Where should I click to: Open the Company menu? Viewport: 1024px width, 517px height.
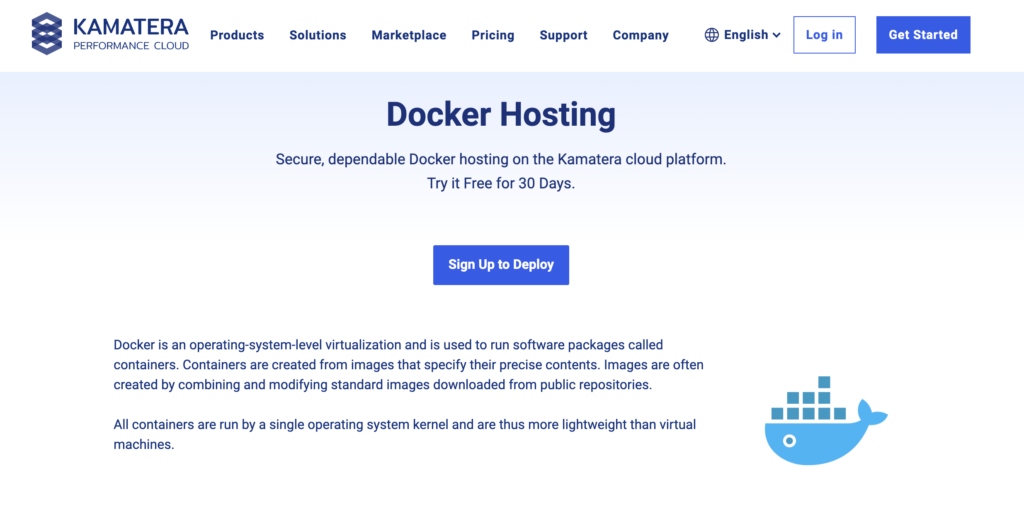640,35
